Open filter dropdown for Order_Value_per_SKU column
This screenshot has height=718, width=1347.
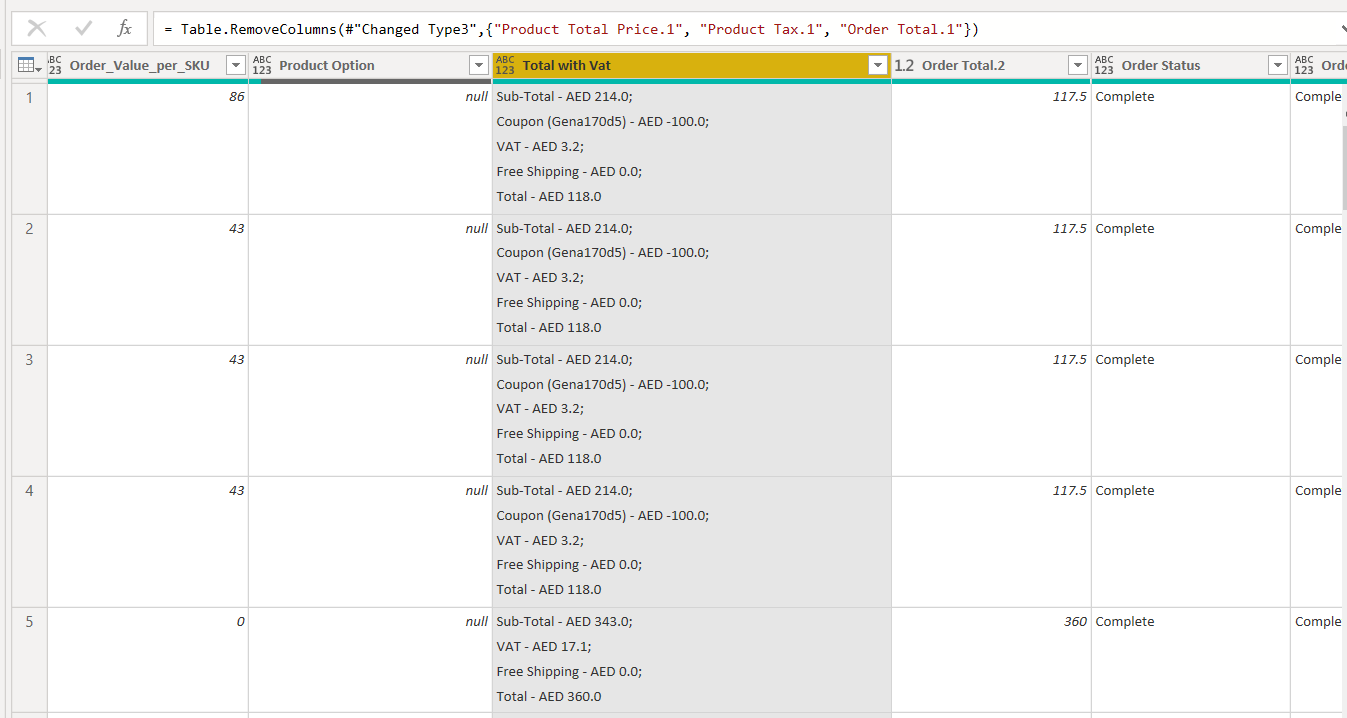[x=236, y=65]
